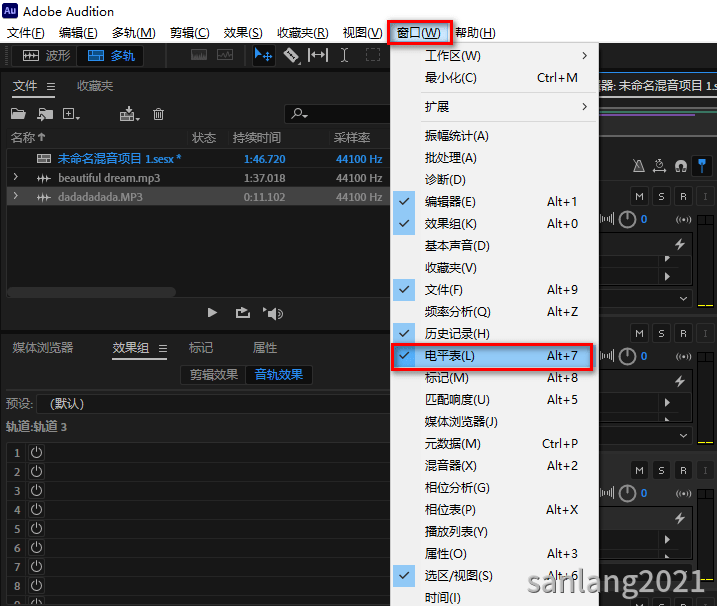Image resolution: width=717 pixels, height=606 pixels.
Task: Toggle power for effect slot 4
Action: click(36, 509)
